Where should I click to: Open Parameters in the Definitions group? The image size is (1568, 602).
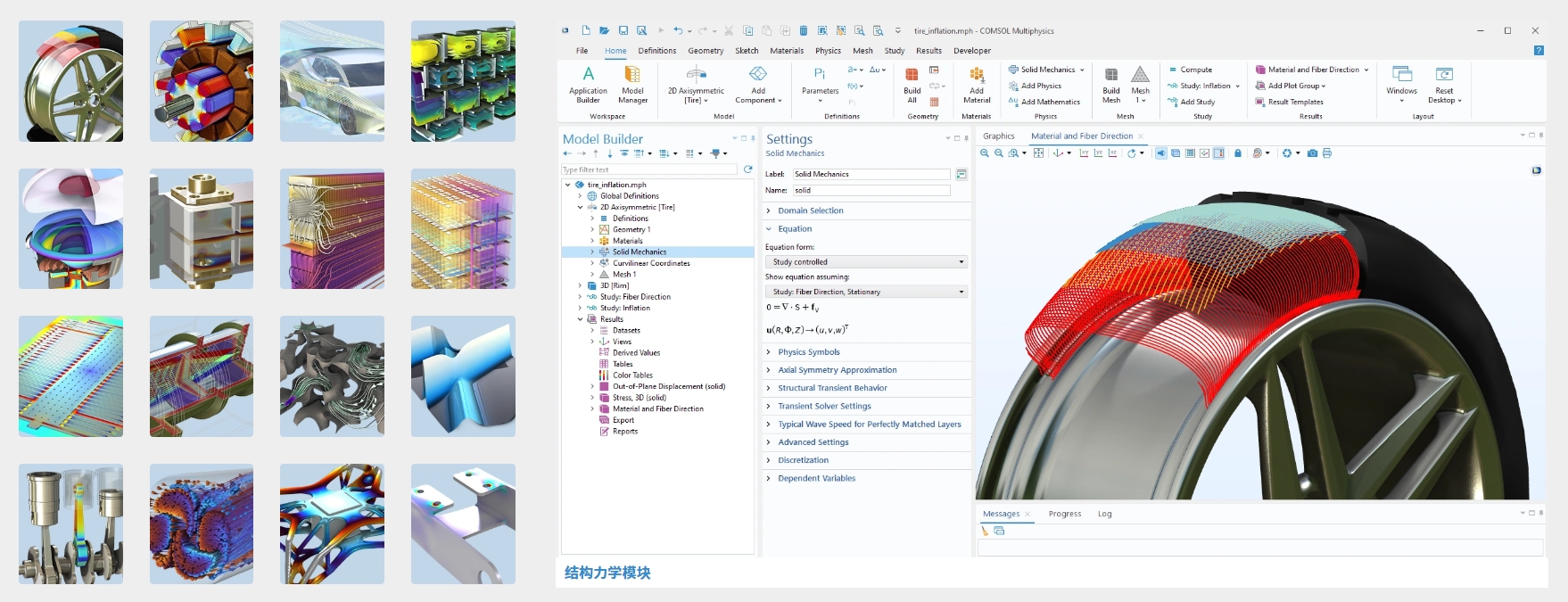coord(820,85)
